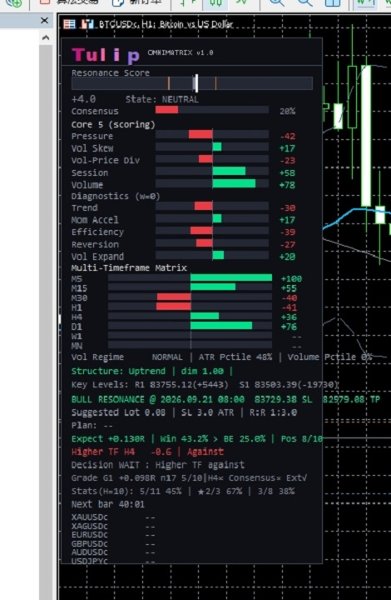Click the ATR Pctile 48% readout

(x=235, y=357)
